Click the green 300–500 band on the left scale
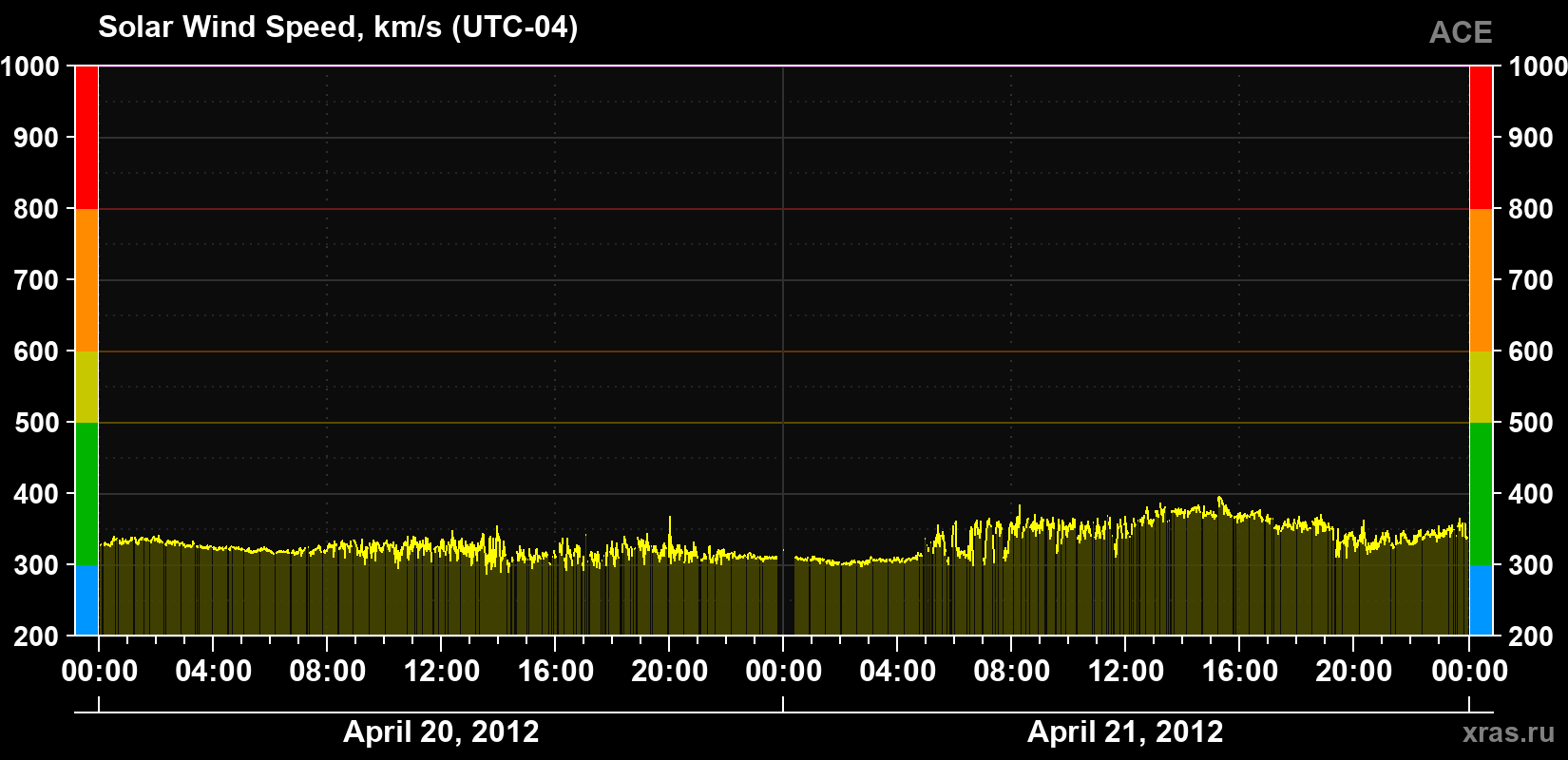Viewport: 1568px width, 760px height. tap(86, 494)
